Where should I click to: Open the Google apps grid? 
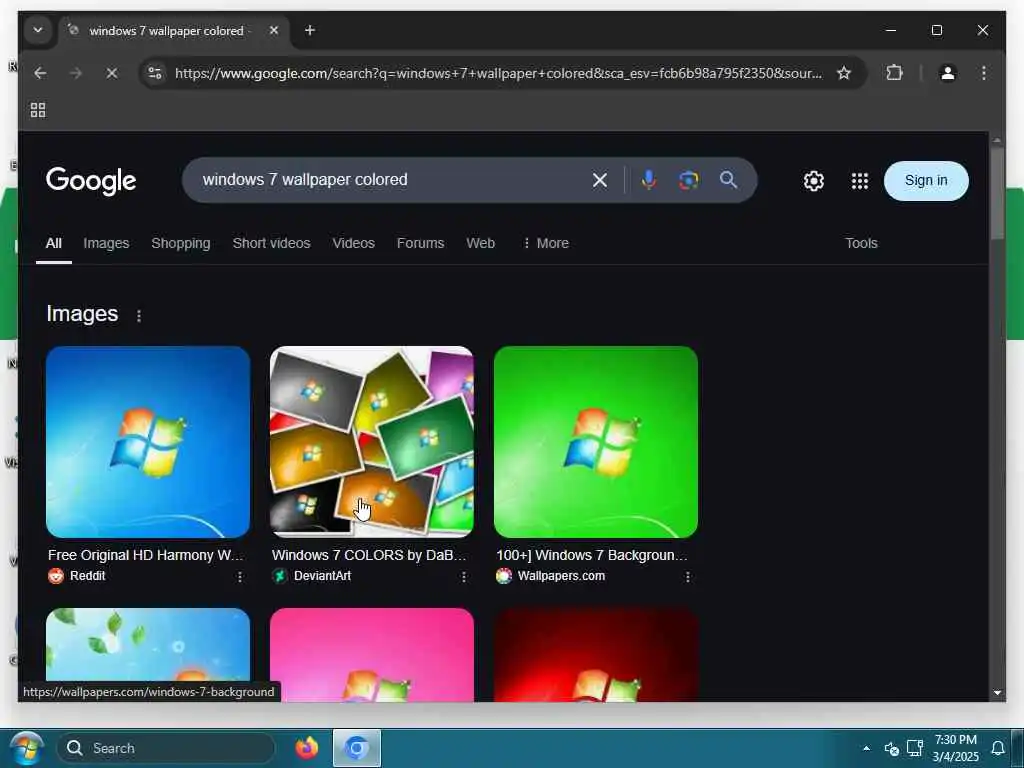coord(859,181)
